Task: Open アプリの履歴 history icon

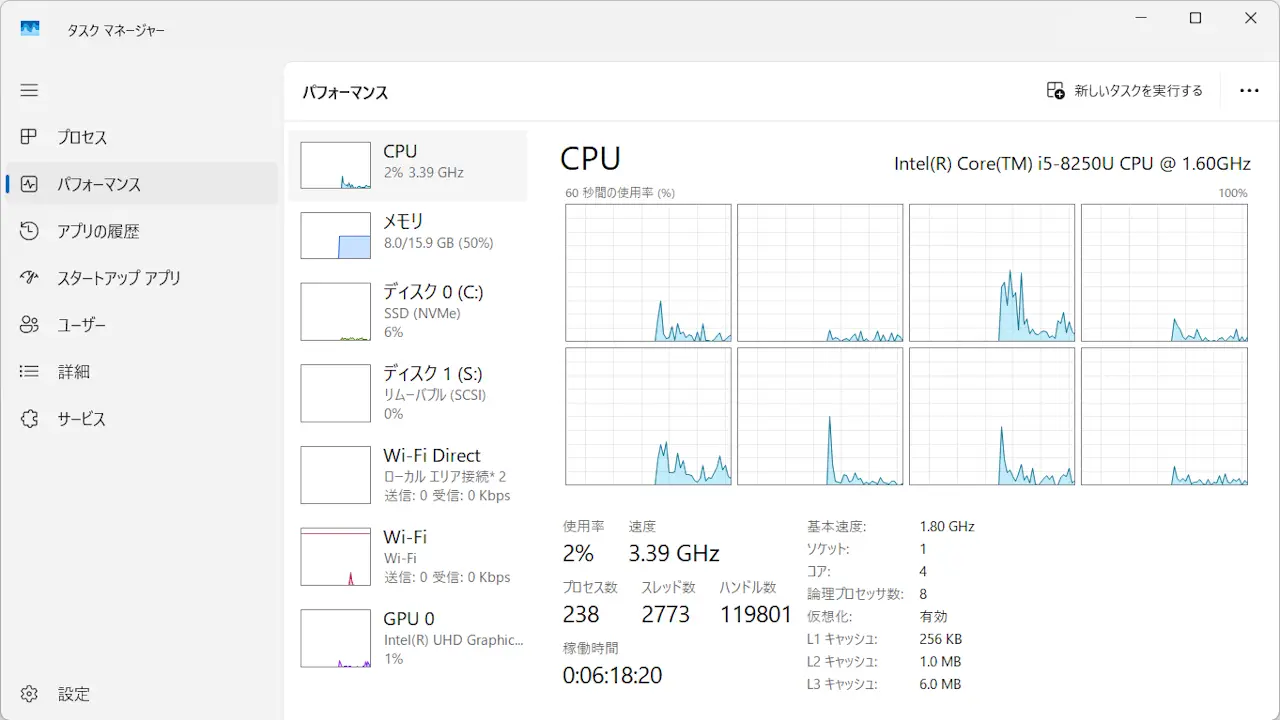Action: click(29, 231)
